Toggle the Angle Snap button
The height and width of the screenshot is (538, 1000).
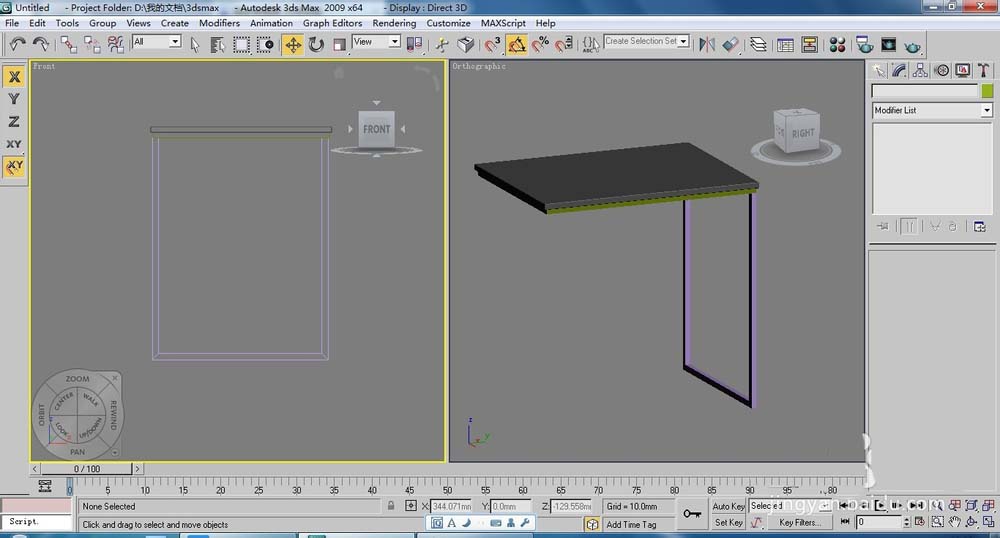click(517, 44)
